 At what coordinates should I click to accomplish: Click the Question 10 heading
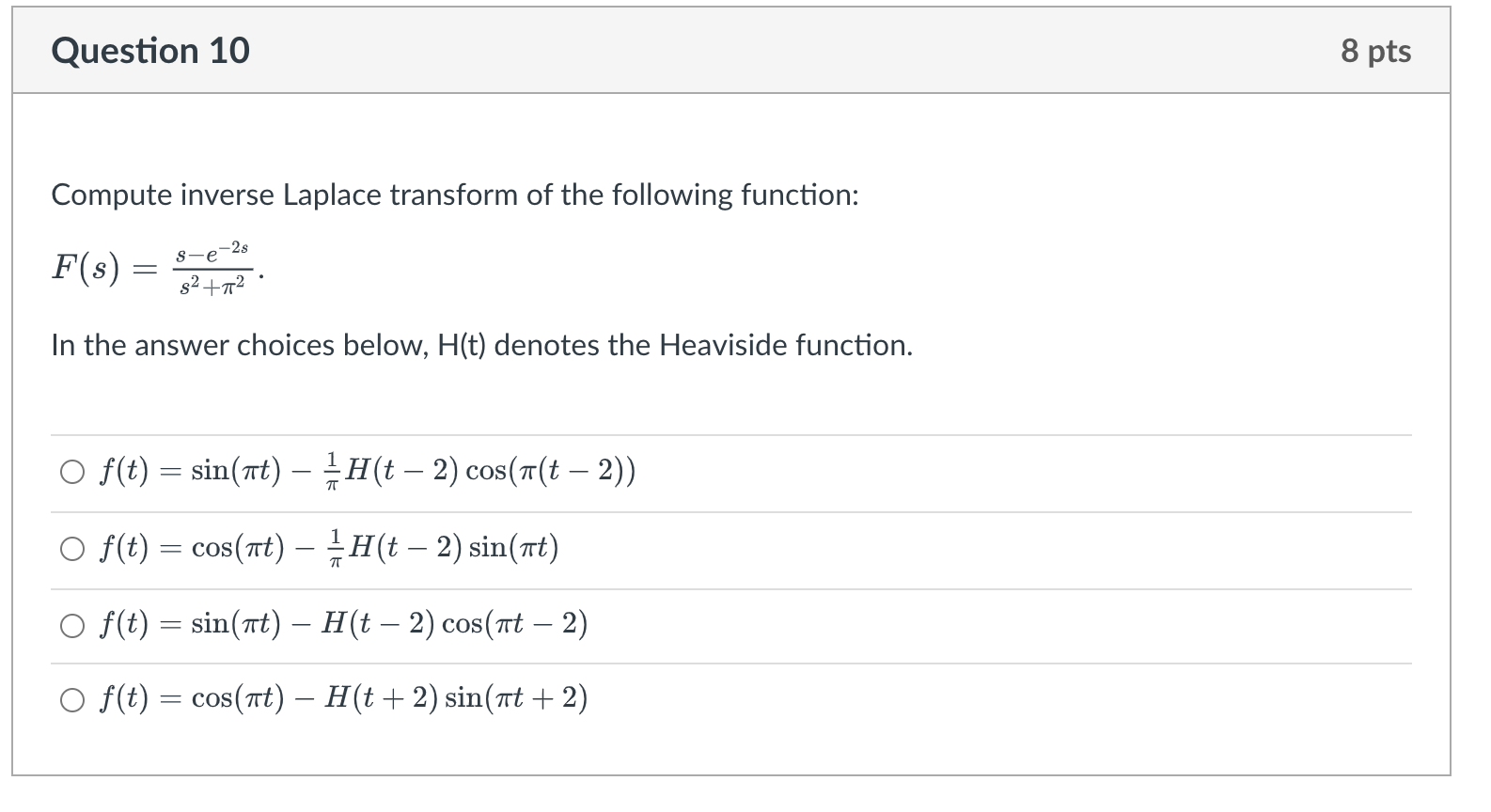[x=150, y=51]
